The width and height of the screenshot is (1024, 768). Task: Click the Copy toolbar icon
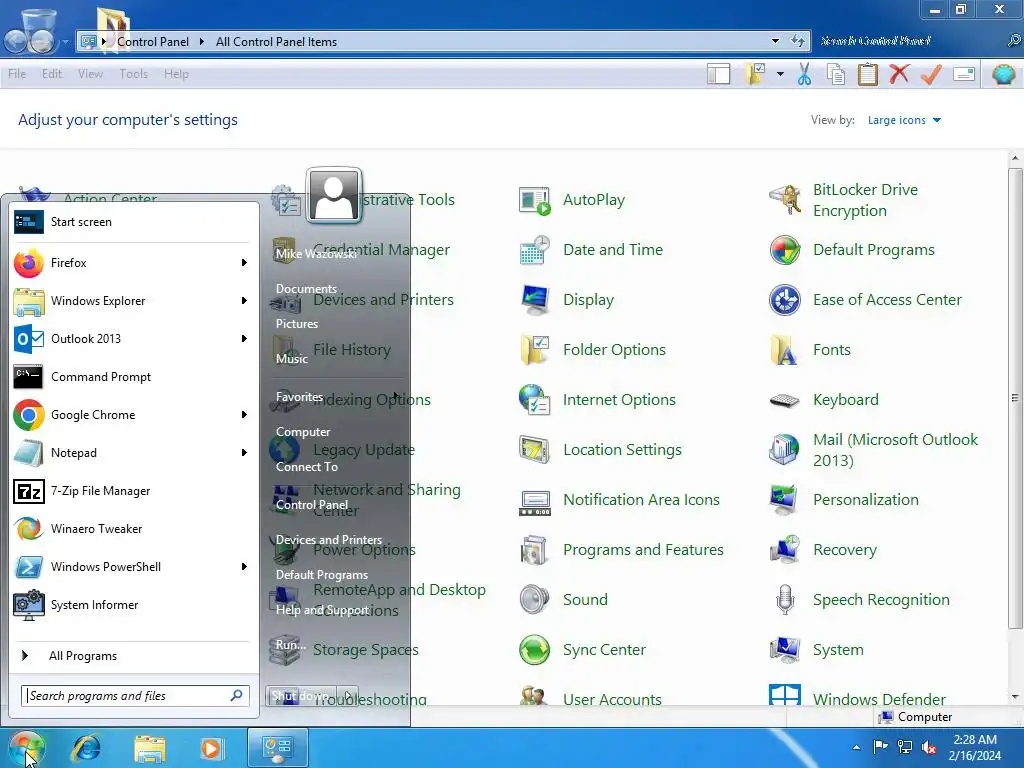(836, 74)
